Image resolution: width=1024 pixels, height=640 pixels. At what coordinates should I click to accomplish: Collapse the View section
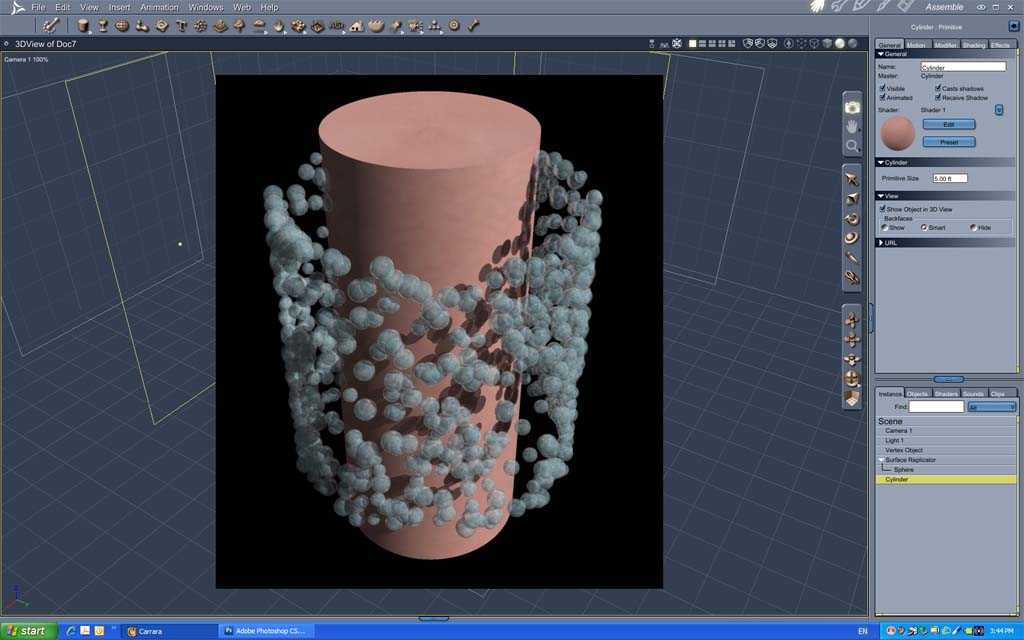[x=880, y=196]
